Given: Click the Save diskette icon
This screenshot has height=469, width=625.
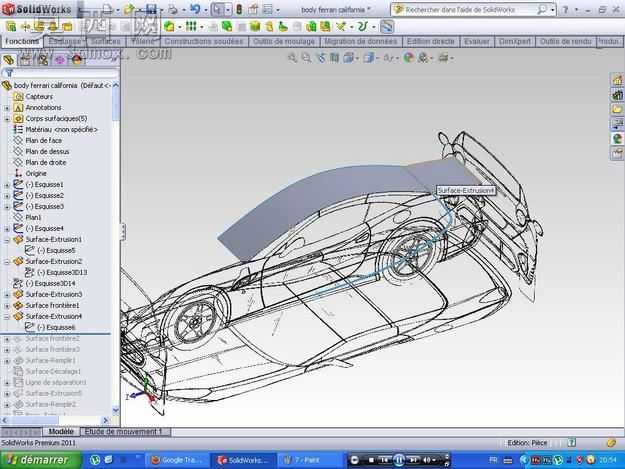Looking at the screenshot, I should coord(151,9).
